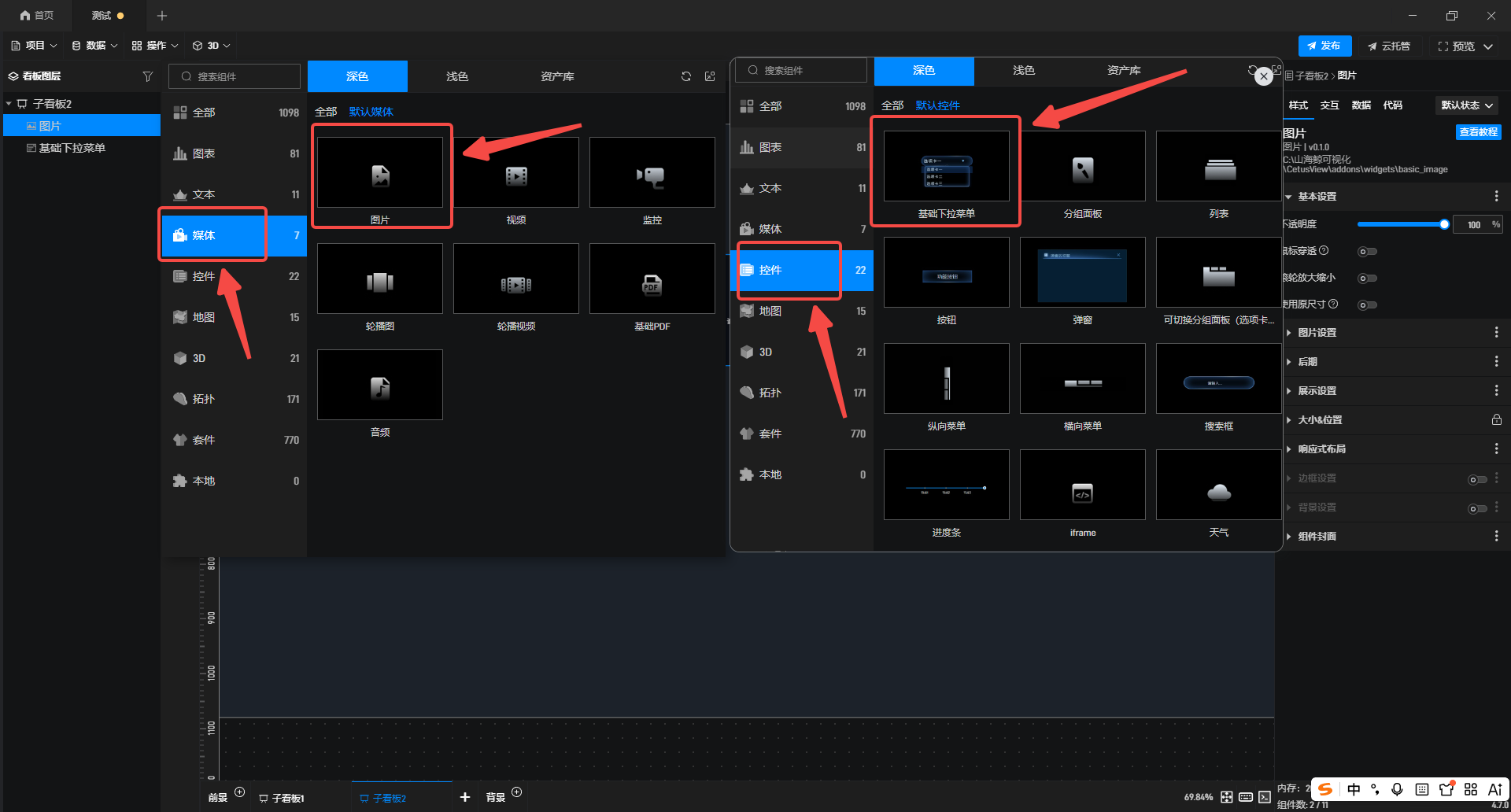Switch to the 浅色 tab in left panel

[x=456, y=76]
